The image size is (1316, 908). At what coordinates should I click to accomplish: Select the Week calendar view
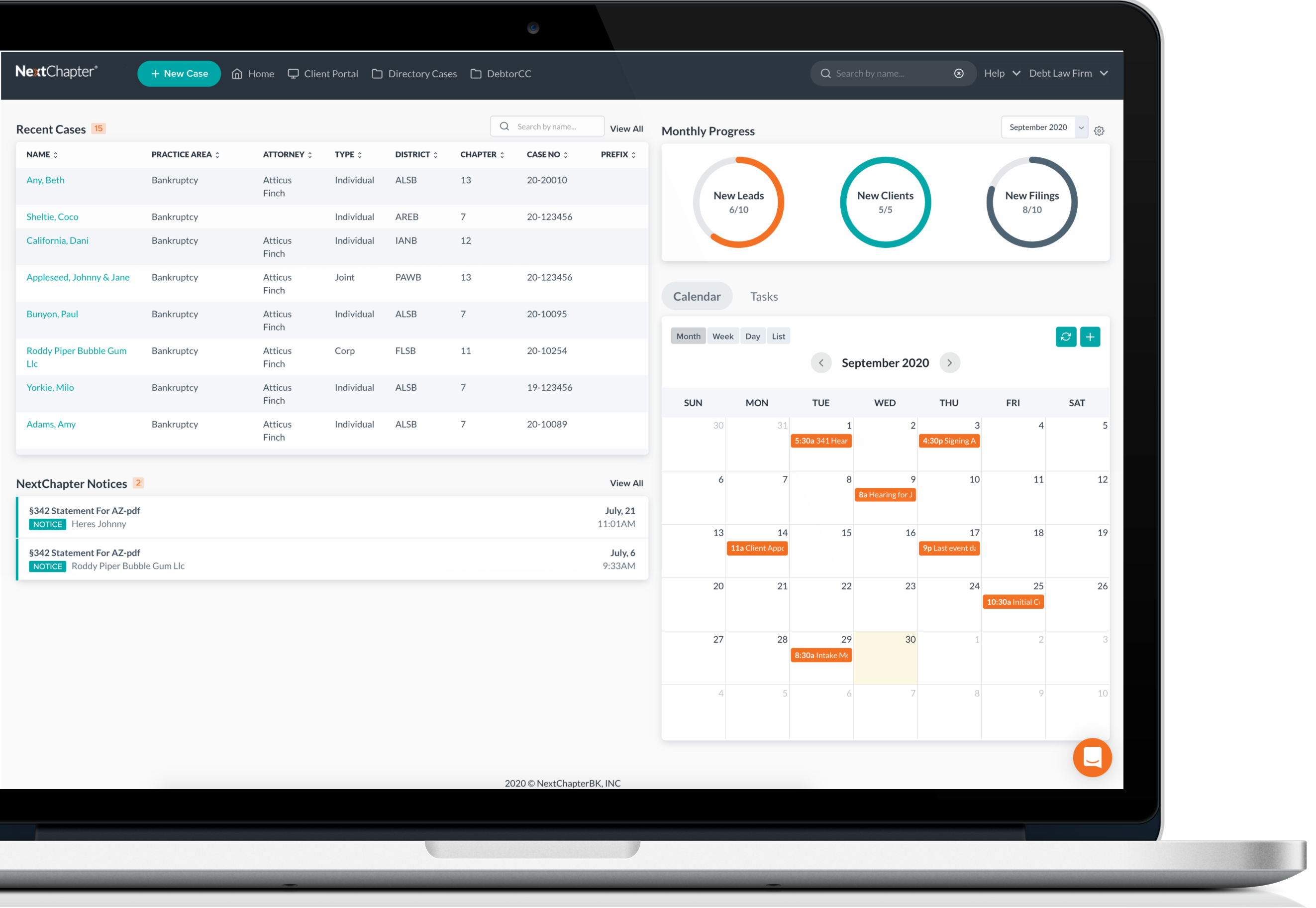pyautogui.click(x=722, y=336)
